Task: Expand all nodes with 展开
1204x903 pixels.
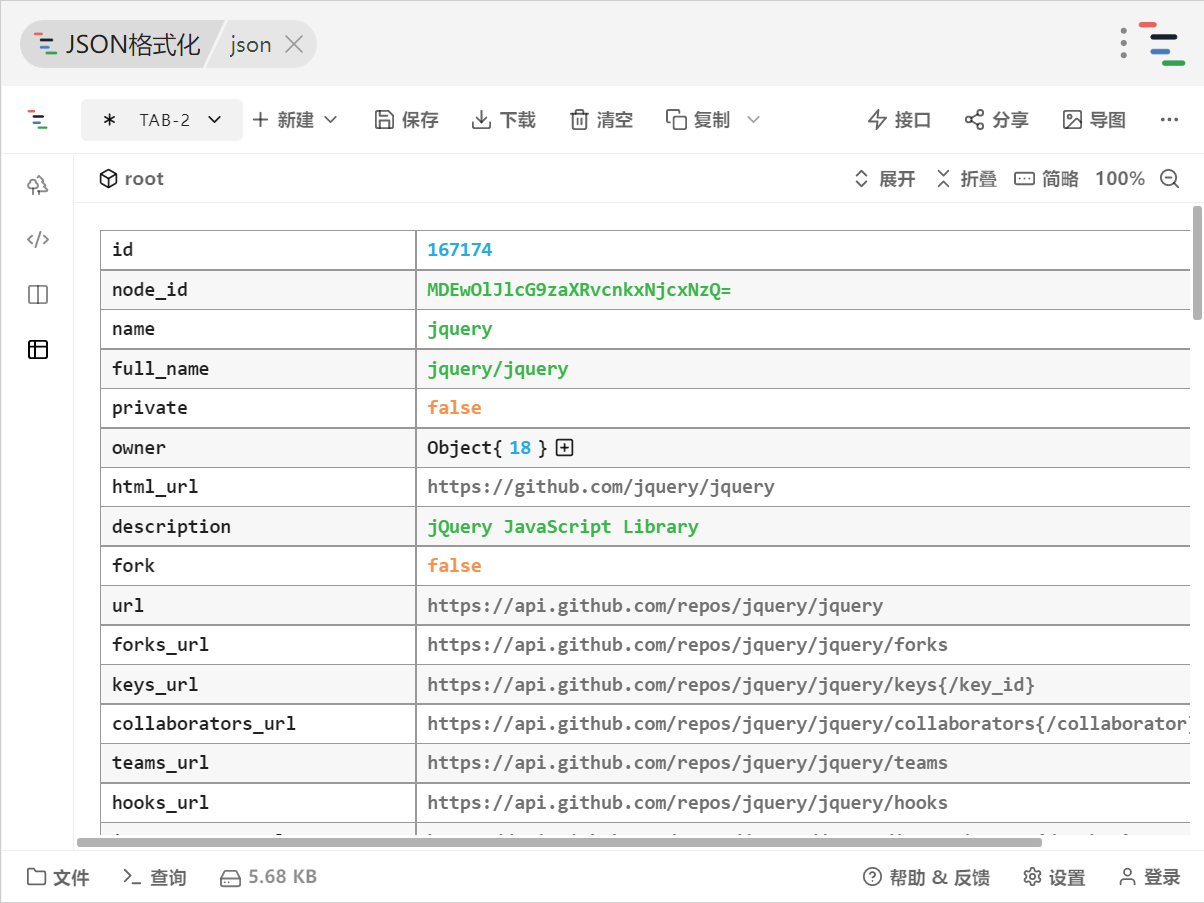Action: coord(884,179)
